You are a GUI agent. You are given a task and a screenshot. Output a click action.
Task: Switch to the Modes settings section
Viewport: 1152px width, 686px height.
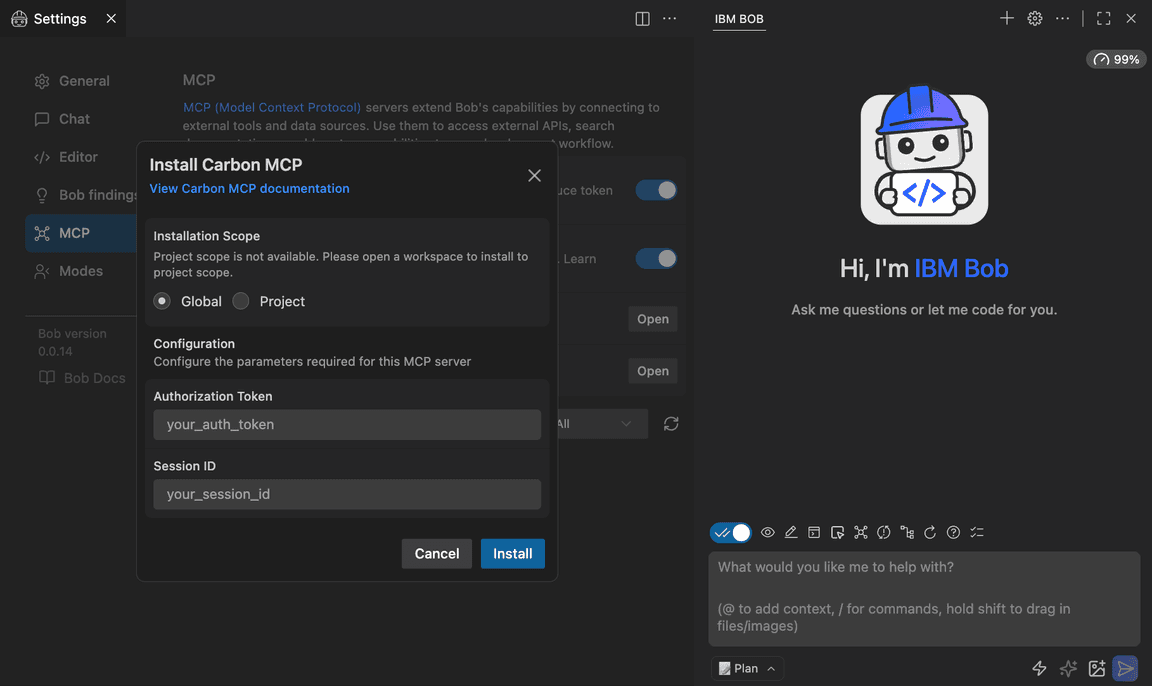[x=75, y=270]
